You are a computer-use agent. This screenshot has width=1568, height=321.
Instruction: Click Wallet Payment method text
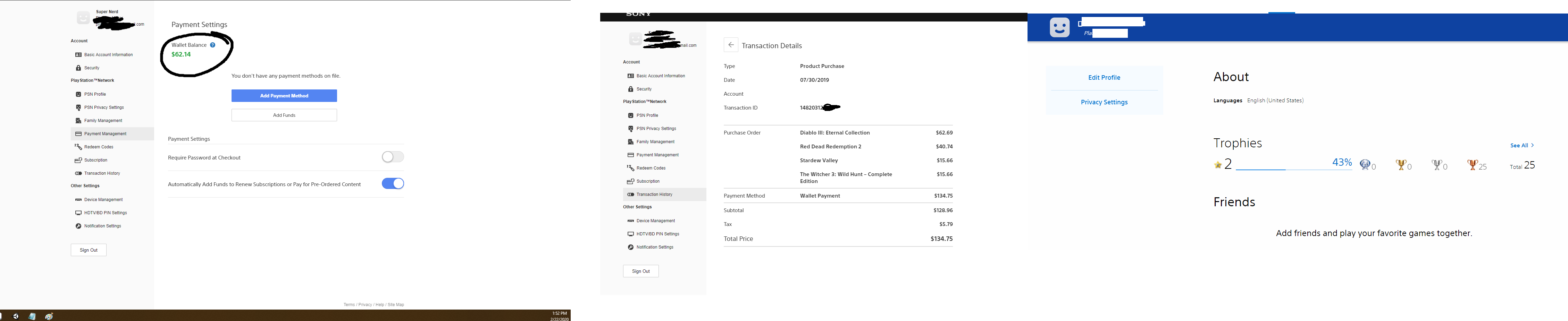point(820,196)
